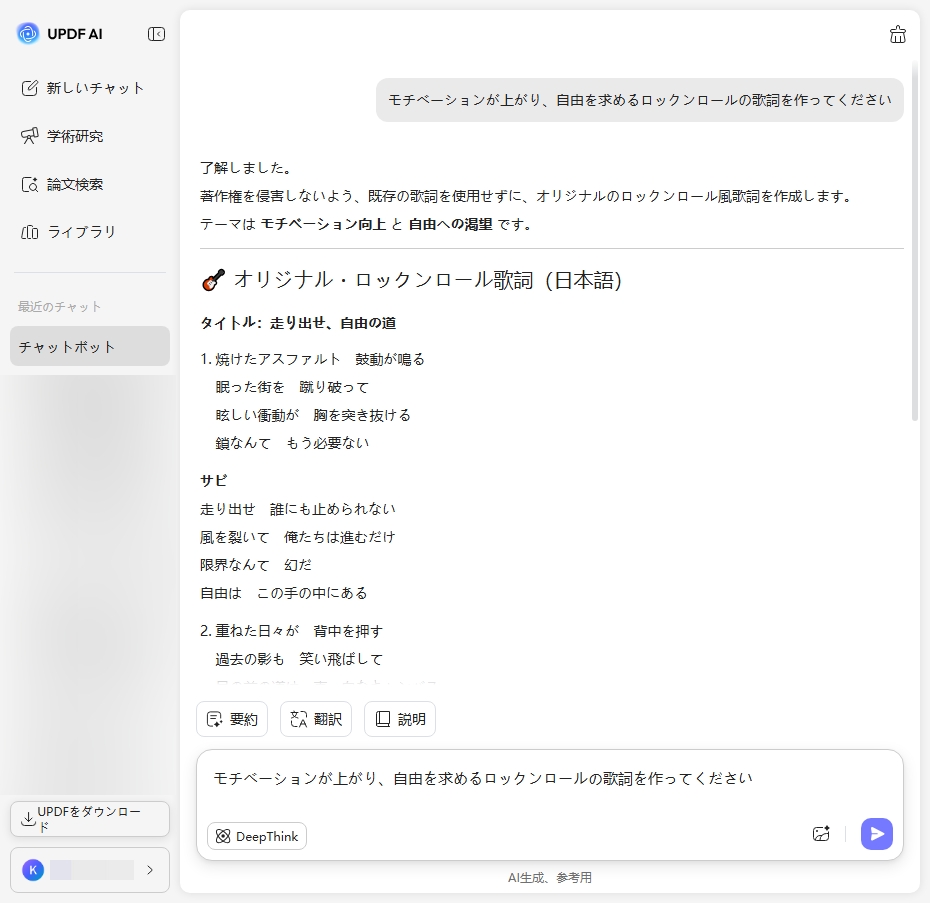Open the チャットポット recent chat

[x=89, y=346]
